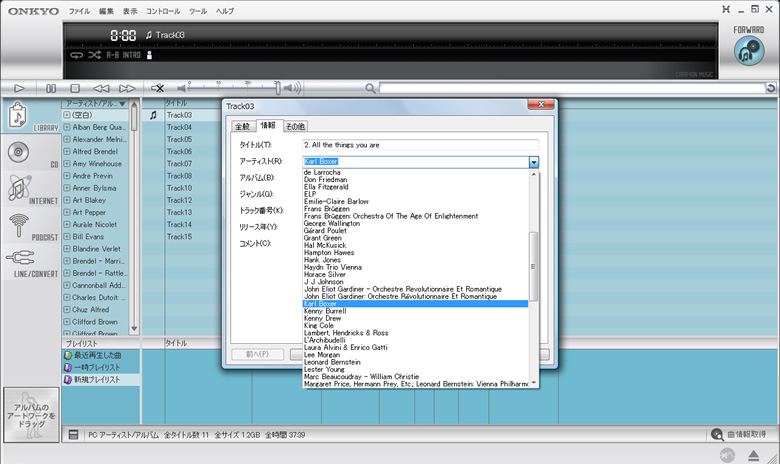Click the Play button in transport bar
Screen dimensions: 780x464
tap(19, 88)
